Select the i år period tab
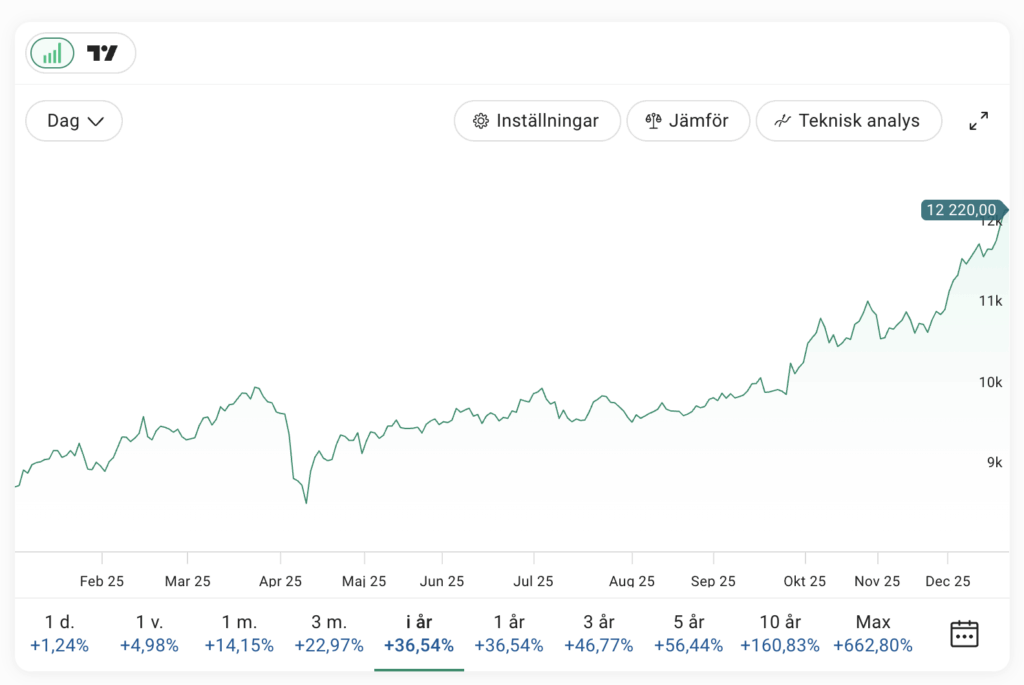The width and height of the screenshot is (1024, 685). (x=419, y=634)
